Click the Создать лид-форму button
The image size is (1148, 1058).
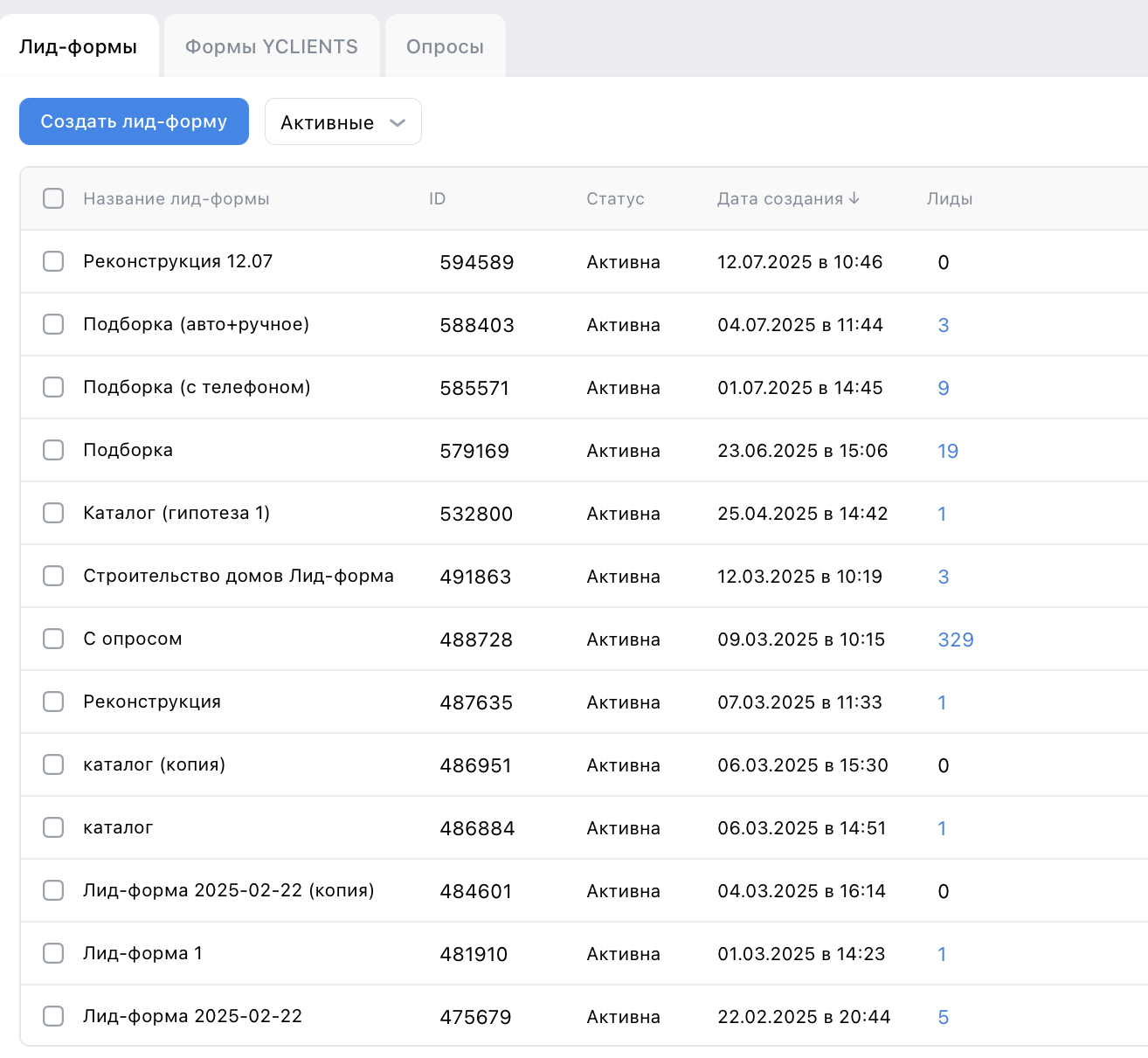[x=134, y=121]
